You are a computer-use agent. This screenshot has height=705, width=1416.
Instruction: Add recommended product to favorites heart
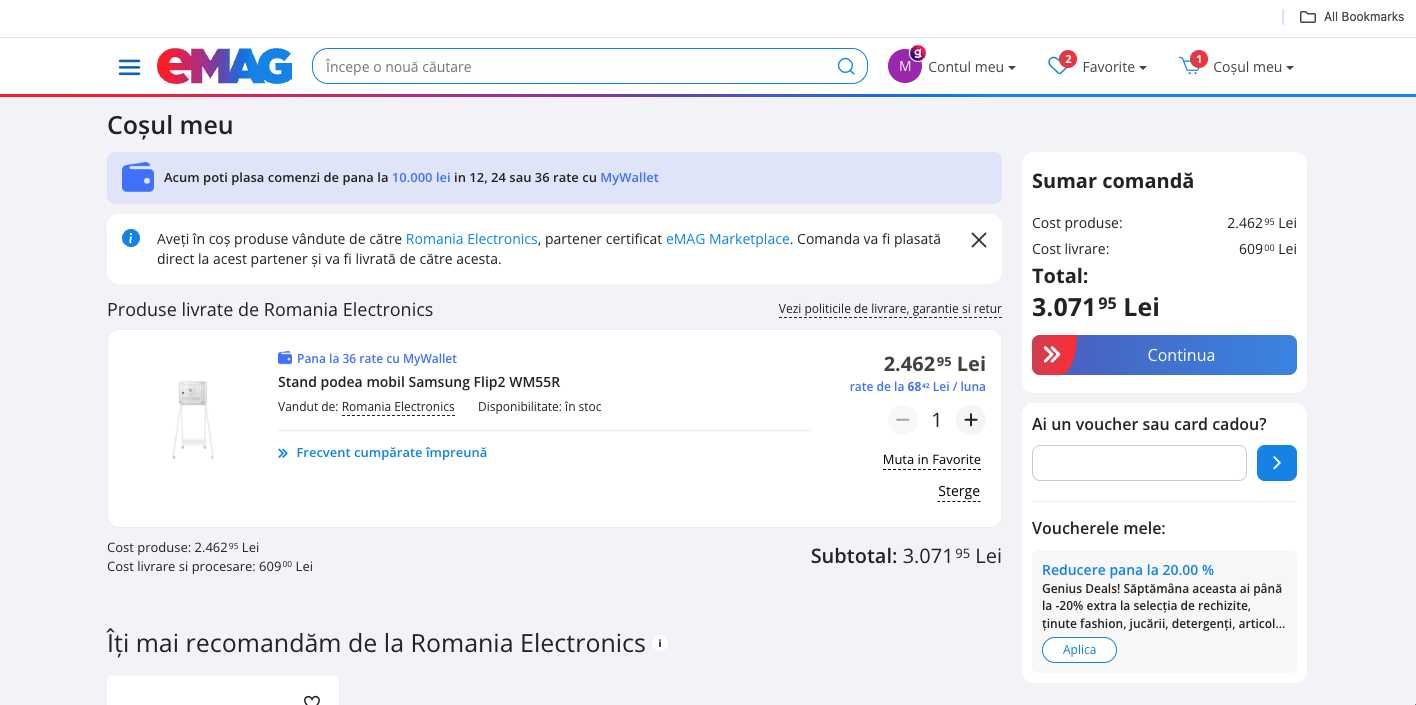tap(312, 700)
